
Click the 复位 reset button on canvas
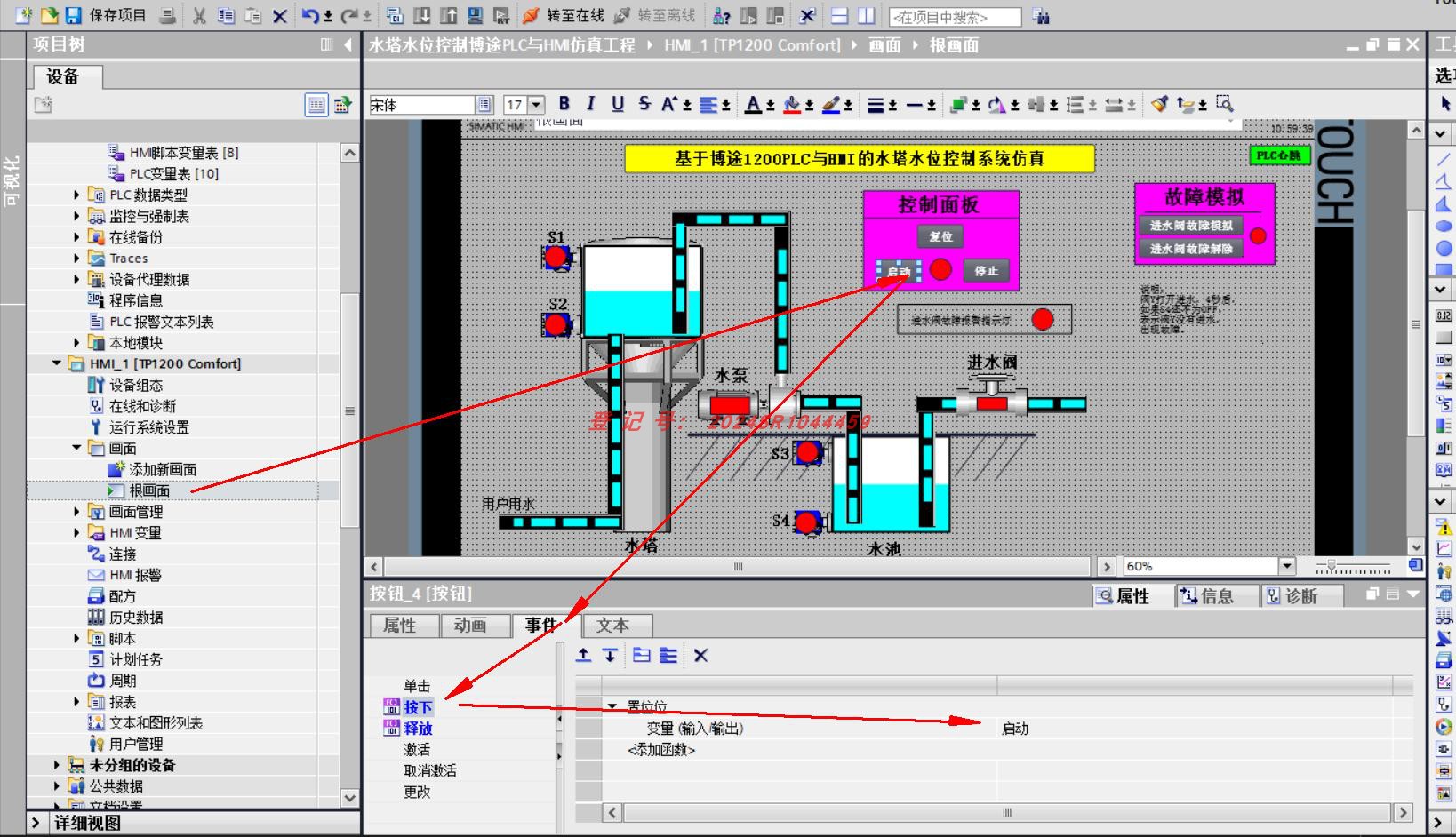(940, 236)
